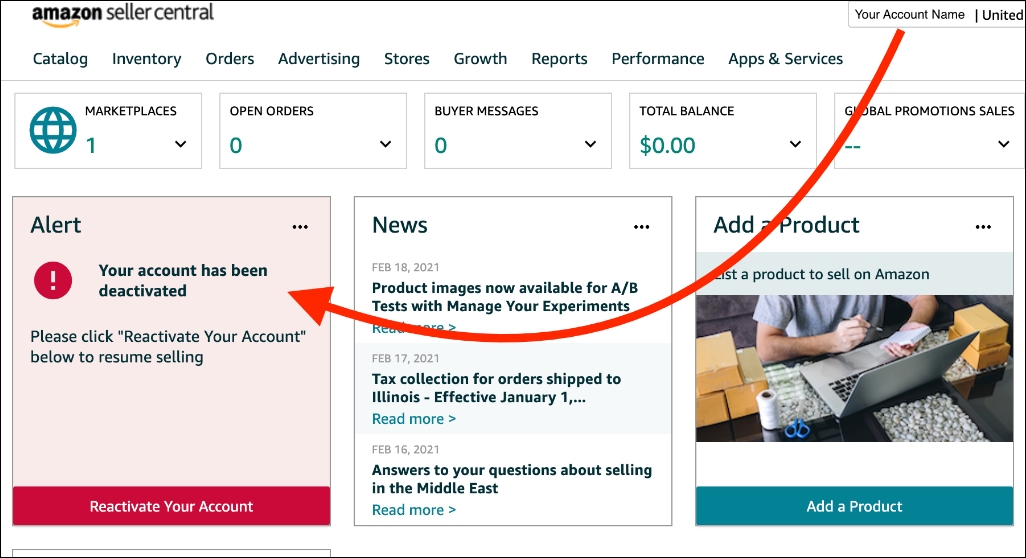Click the teal Add a Product button

(854, 506)
